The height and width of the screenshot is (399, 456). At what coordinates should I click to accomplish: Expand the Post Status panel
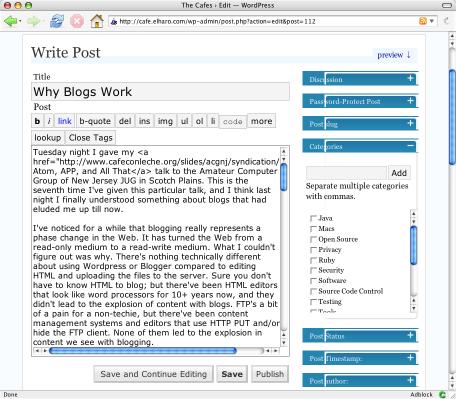tap(410, 335)
